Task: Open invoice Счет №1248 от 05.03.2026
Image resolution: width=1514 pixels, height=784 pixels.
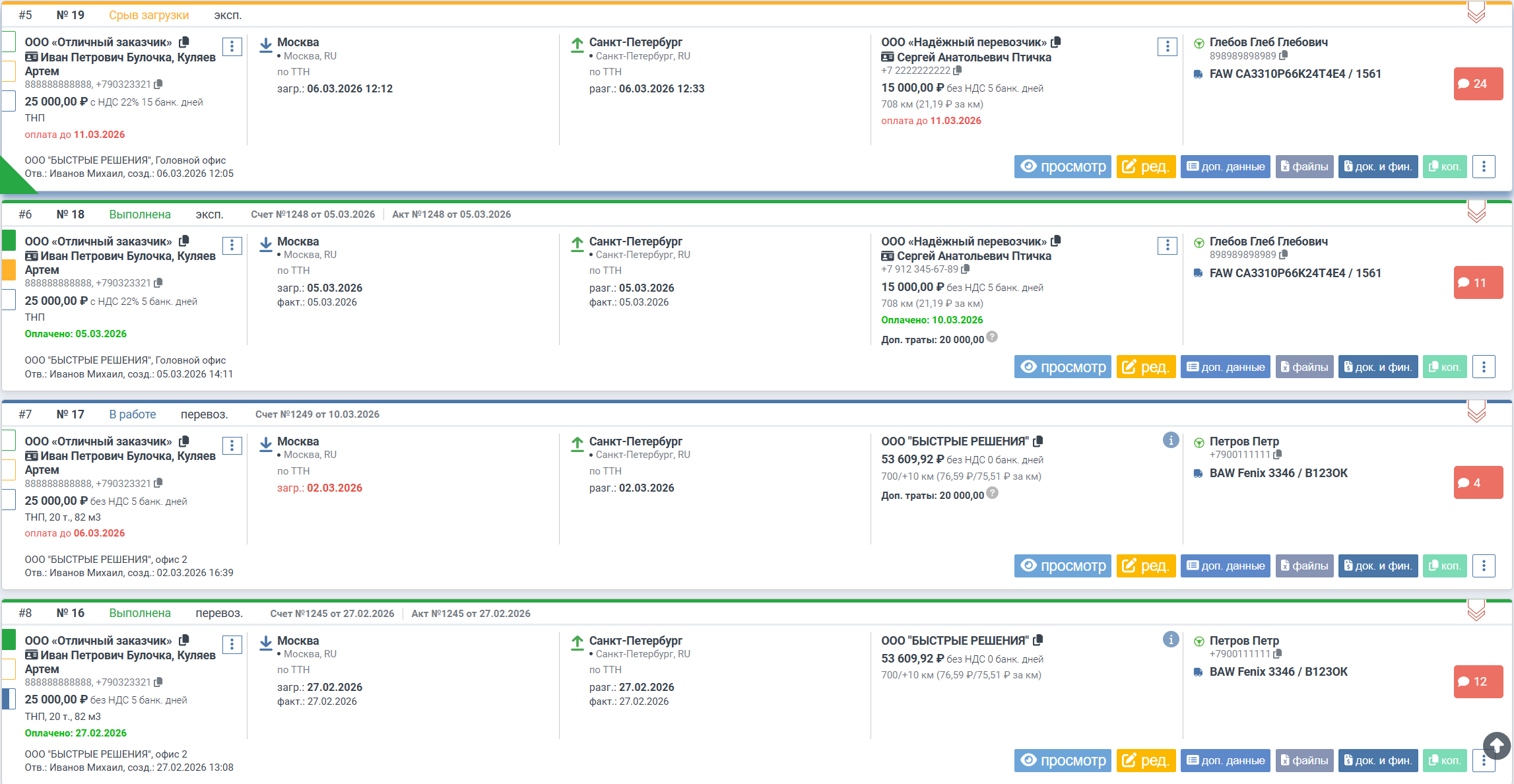Action: click(x=313, y=214)
